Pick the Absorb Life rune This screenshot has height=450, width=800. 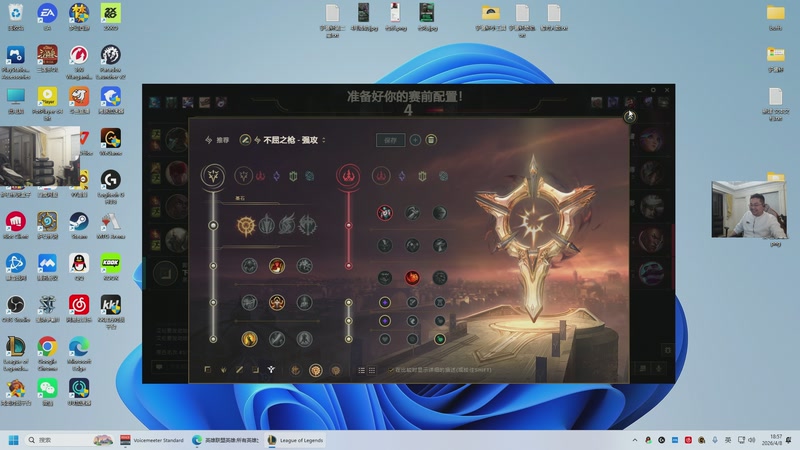tap(249, 265)
